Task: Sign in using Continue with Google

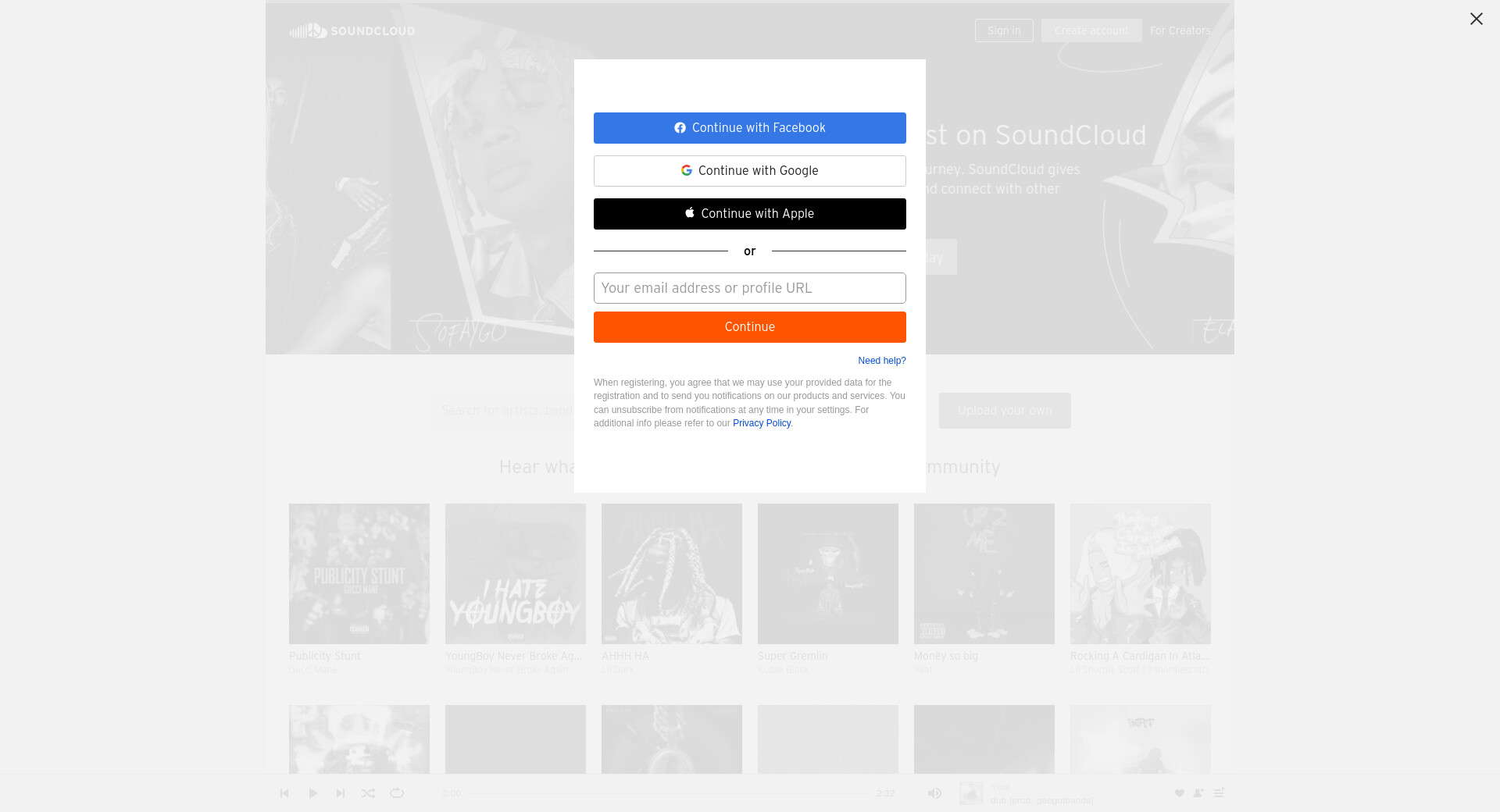Action: 750,171
